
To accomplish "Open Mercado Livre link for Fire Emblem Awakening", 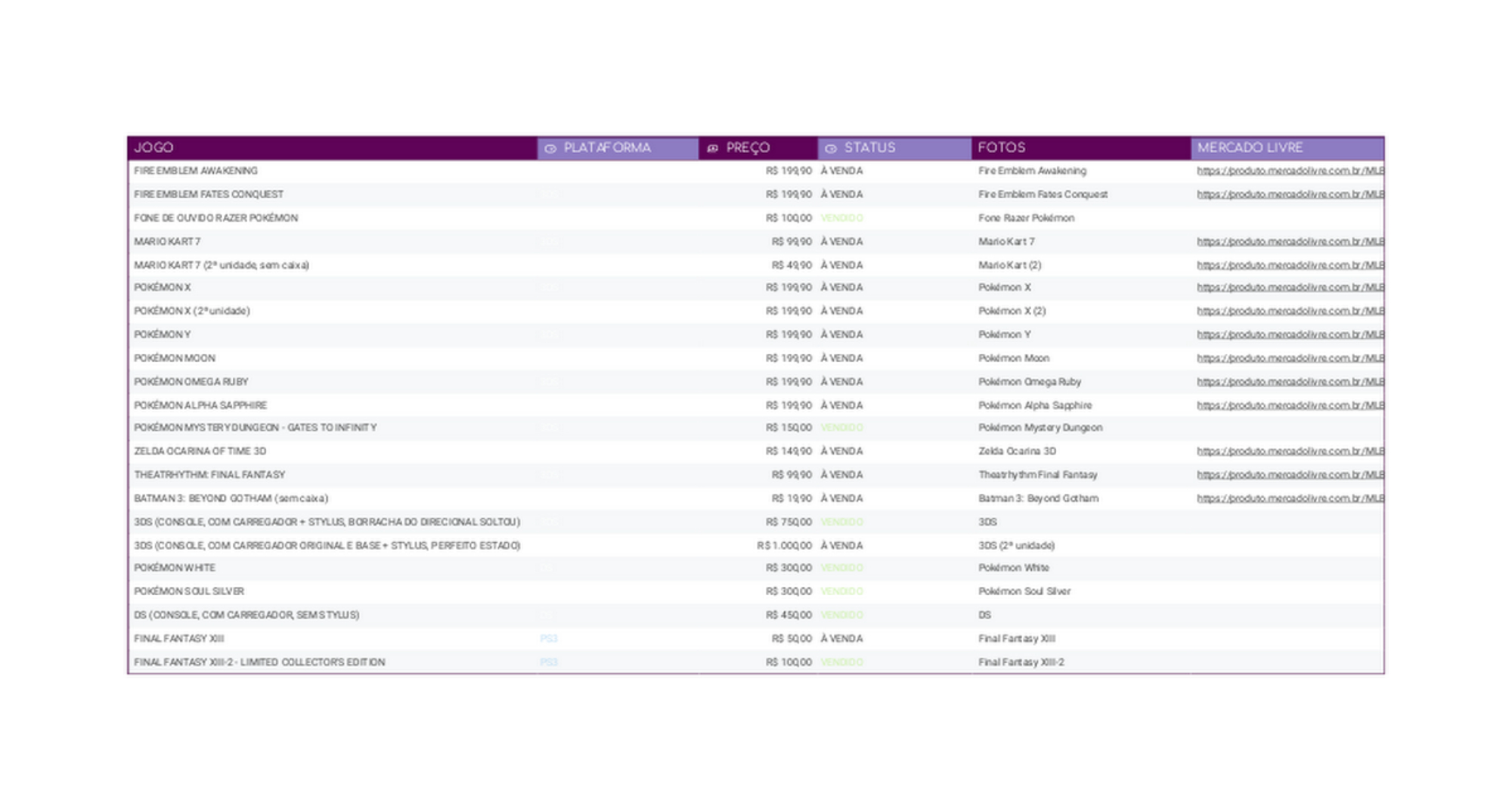I will tap(1290, 171).
